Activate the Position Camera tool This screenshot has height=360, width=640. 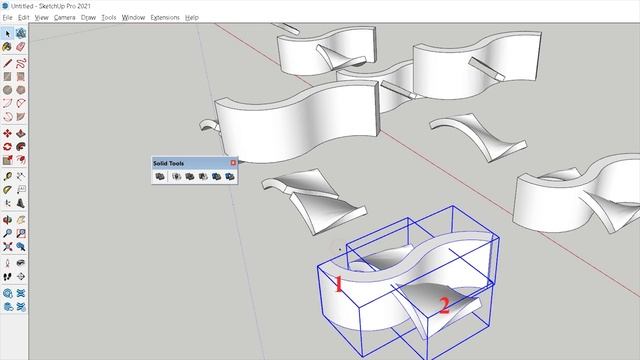pos(7,263)
